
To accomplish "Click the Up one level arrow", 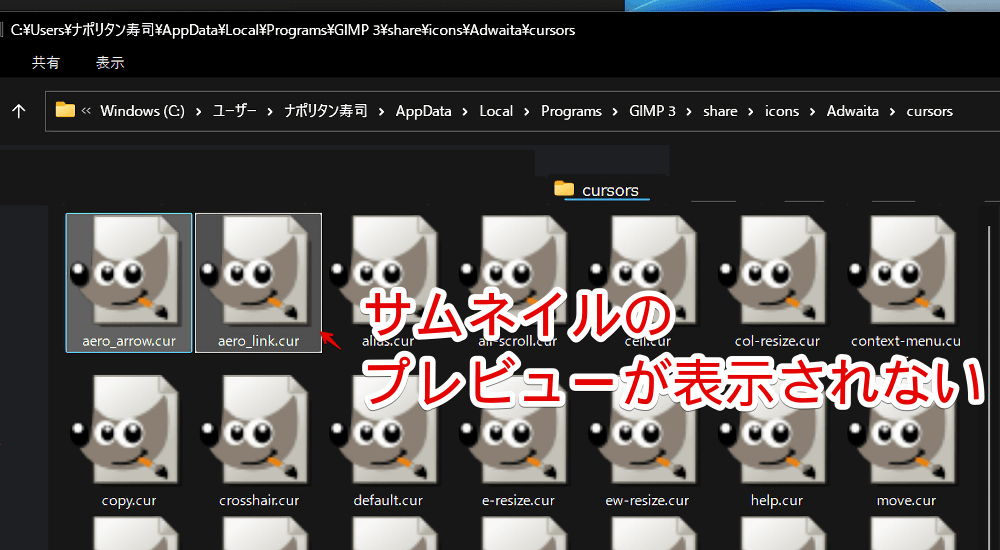I will [19, 111].
